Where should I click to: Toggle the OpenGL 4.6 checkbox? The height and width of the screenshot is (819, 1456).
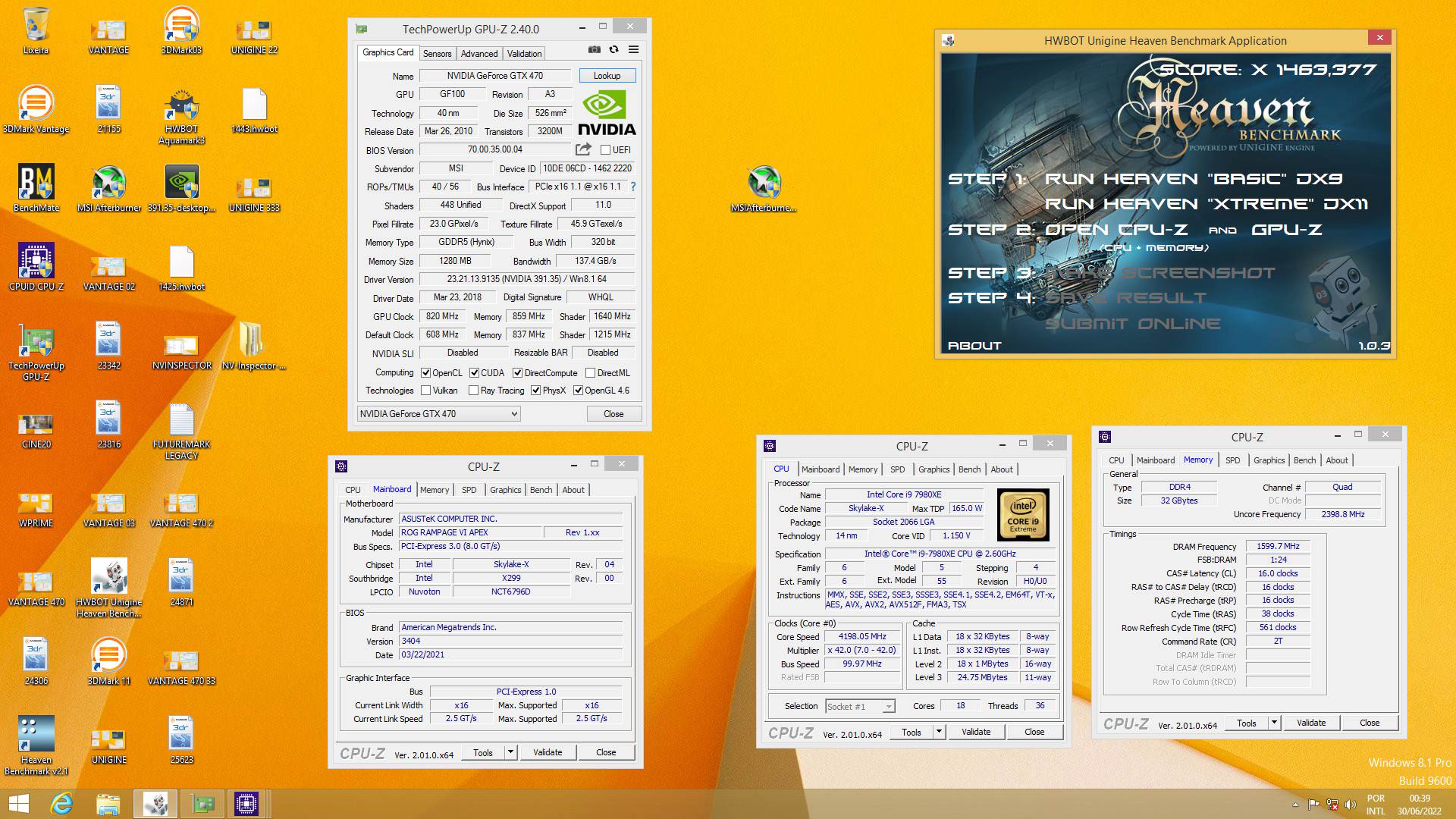(x=578, y=391)
